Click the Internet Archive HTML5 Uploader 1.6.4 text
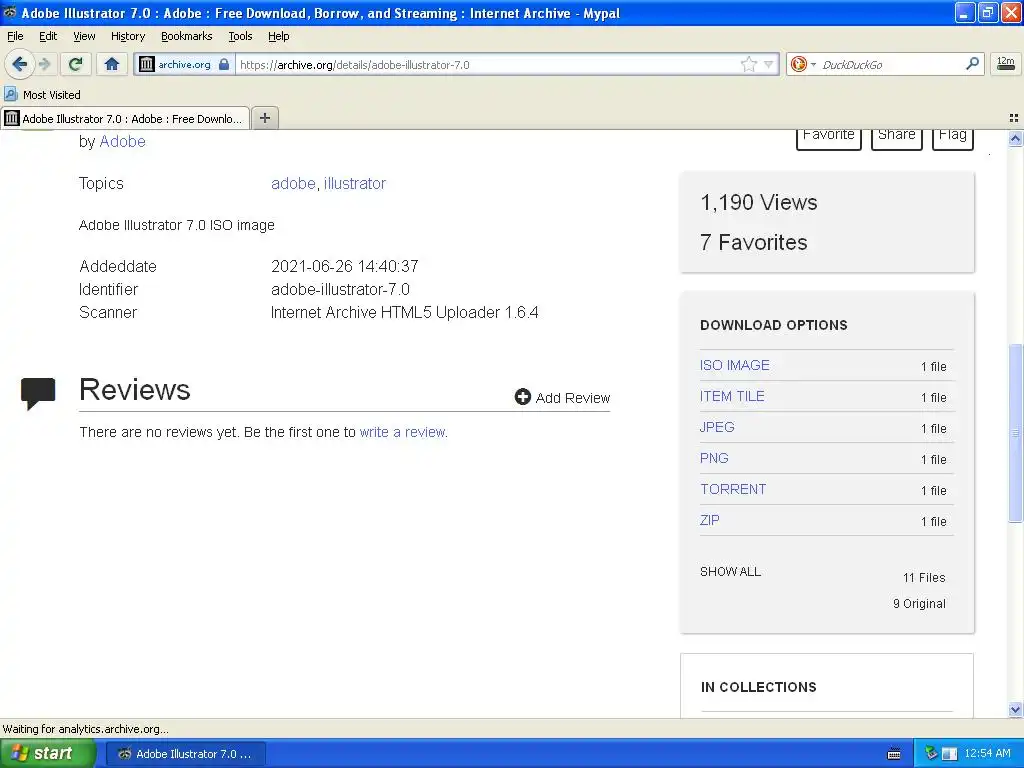 click(404, 312)
